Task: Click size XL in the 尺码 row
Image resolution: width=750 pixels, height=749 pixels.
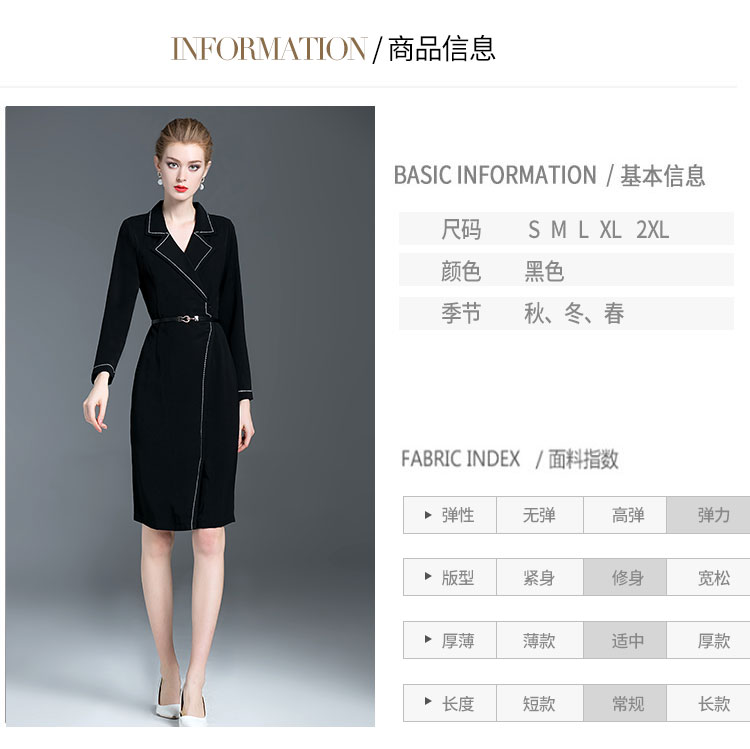Action: [x=610, y=230]
